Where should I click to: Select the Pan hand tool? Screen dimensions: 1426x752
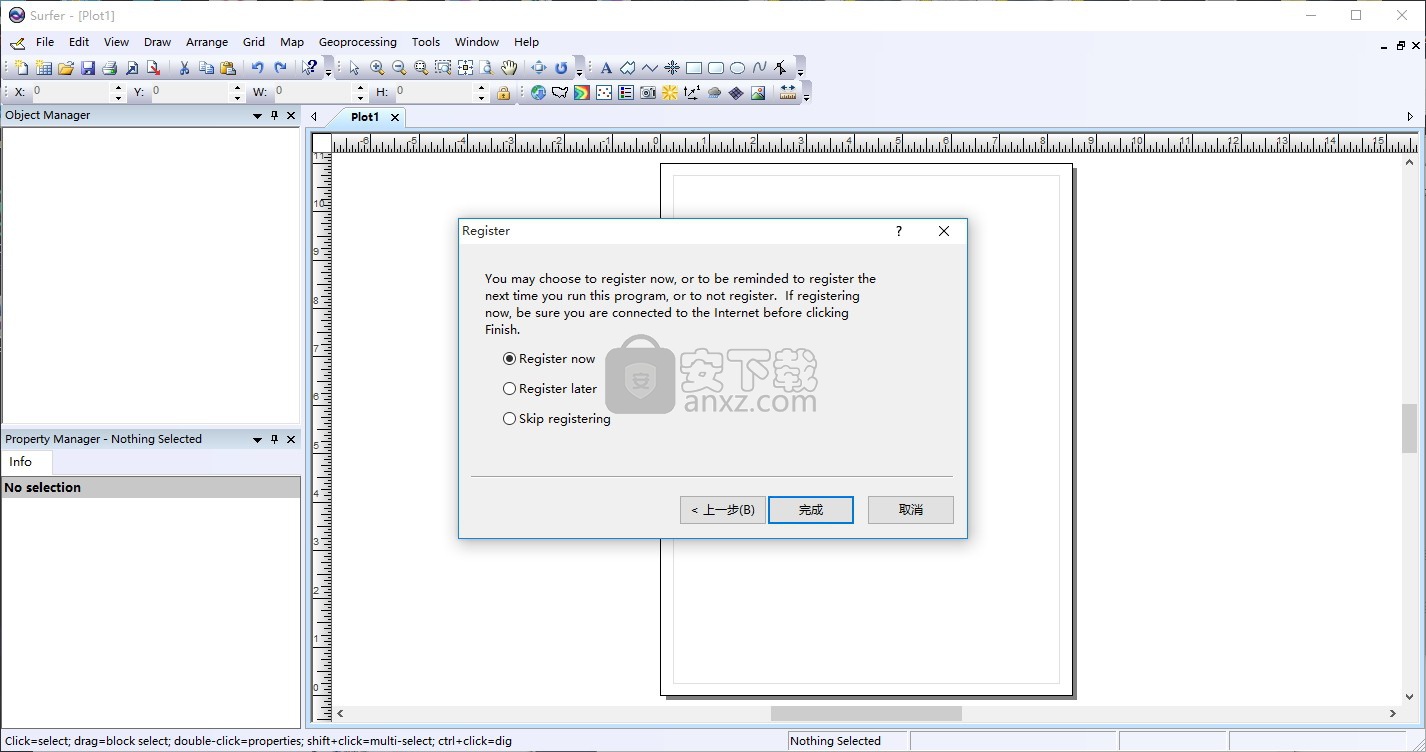pos(509,68)
